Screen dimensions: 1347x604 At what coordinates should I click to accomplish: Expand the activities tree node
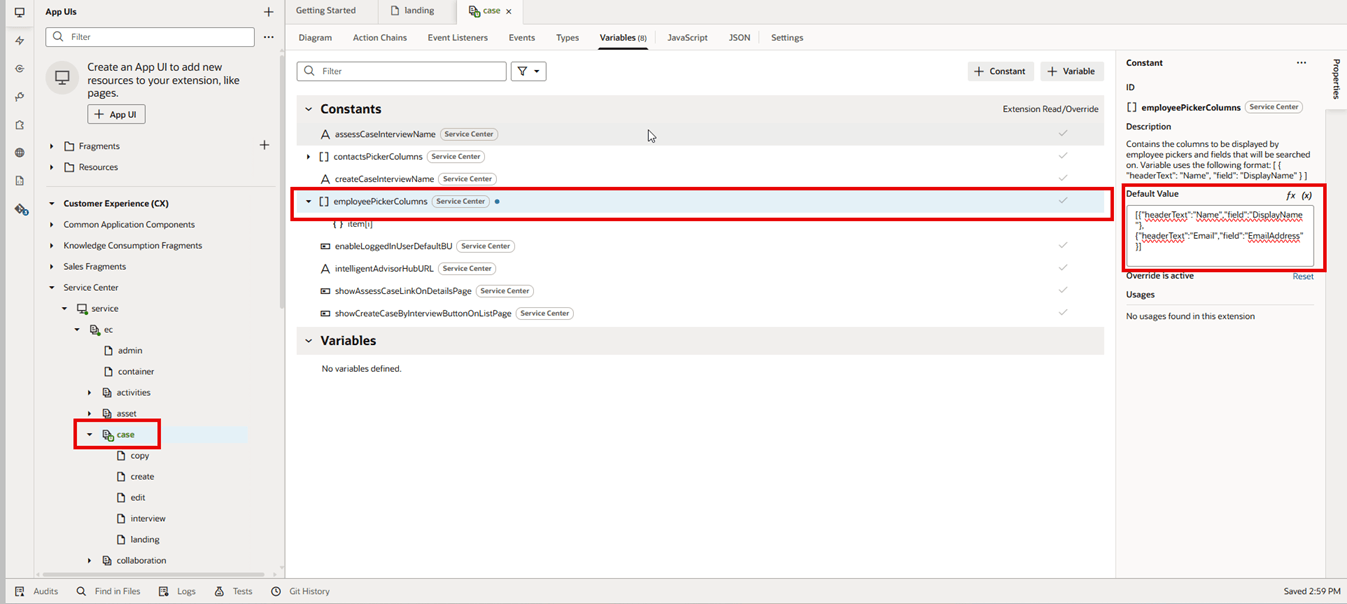(90, 393)
